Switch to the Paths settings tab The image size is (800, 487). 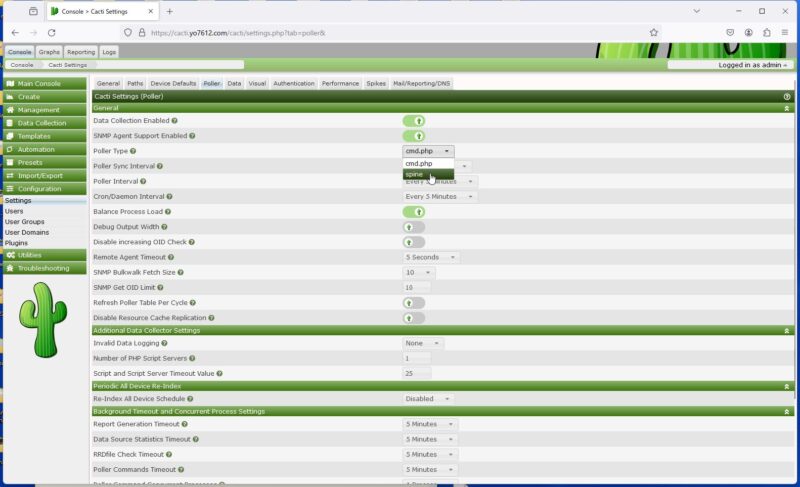click(135, 84)
